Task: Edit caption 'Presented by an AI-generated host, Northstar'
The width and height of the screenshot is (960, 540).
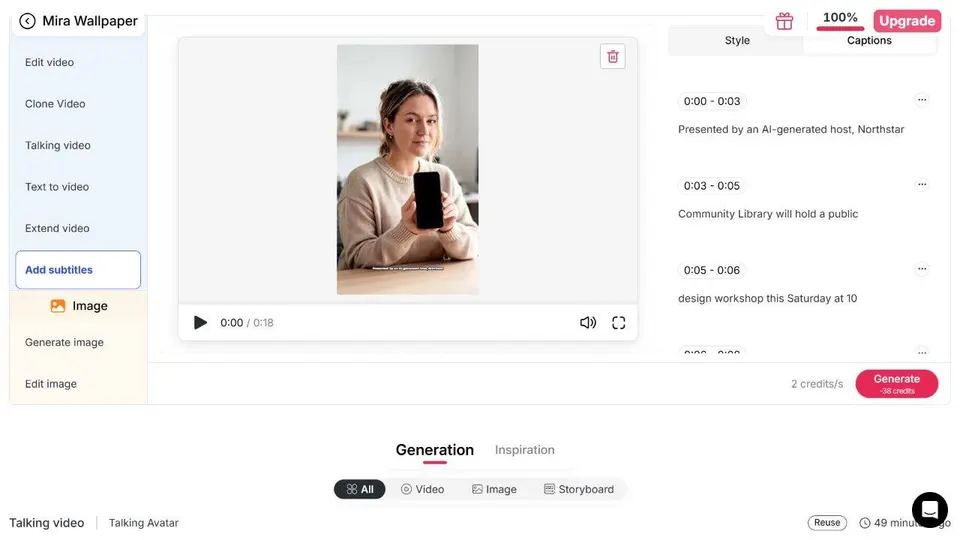Action: click(791, 129)
